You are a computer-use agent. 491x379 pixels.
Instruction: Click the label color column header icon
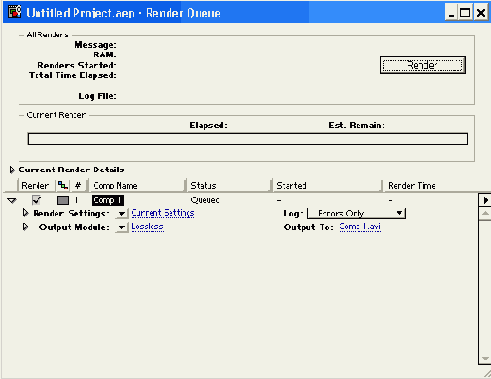pyautogui.click(x=63, y=185)
